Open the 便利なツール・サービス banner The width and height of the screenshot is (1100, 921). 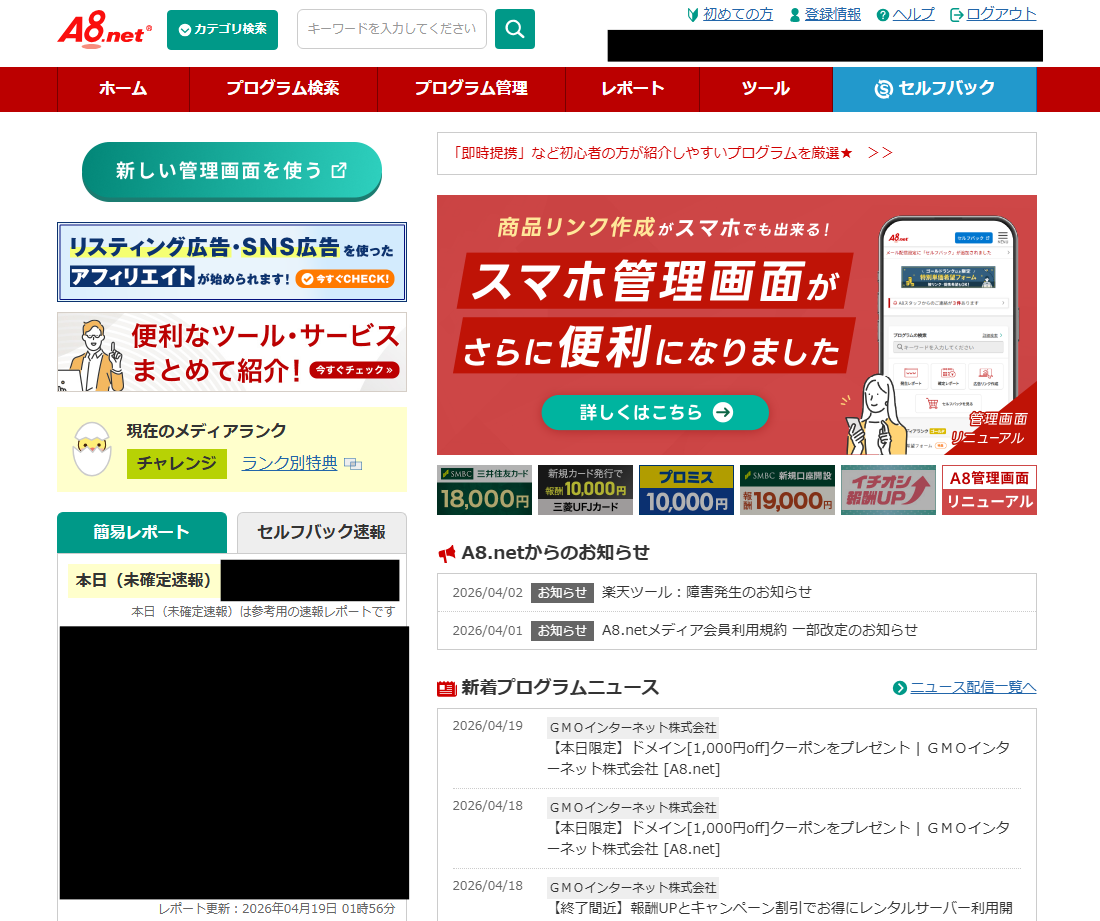tap(232, 352)
